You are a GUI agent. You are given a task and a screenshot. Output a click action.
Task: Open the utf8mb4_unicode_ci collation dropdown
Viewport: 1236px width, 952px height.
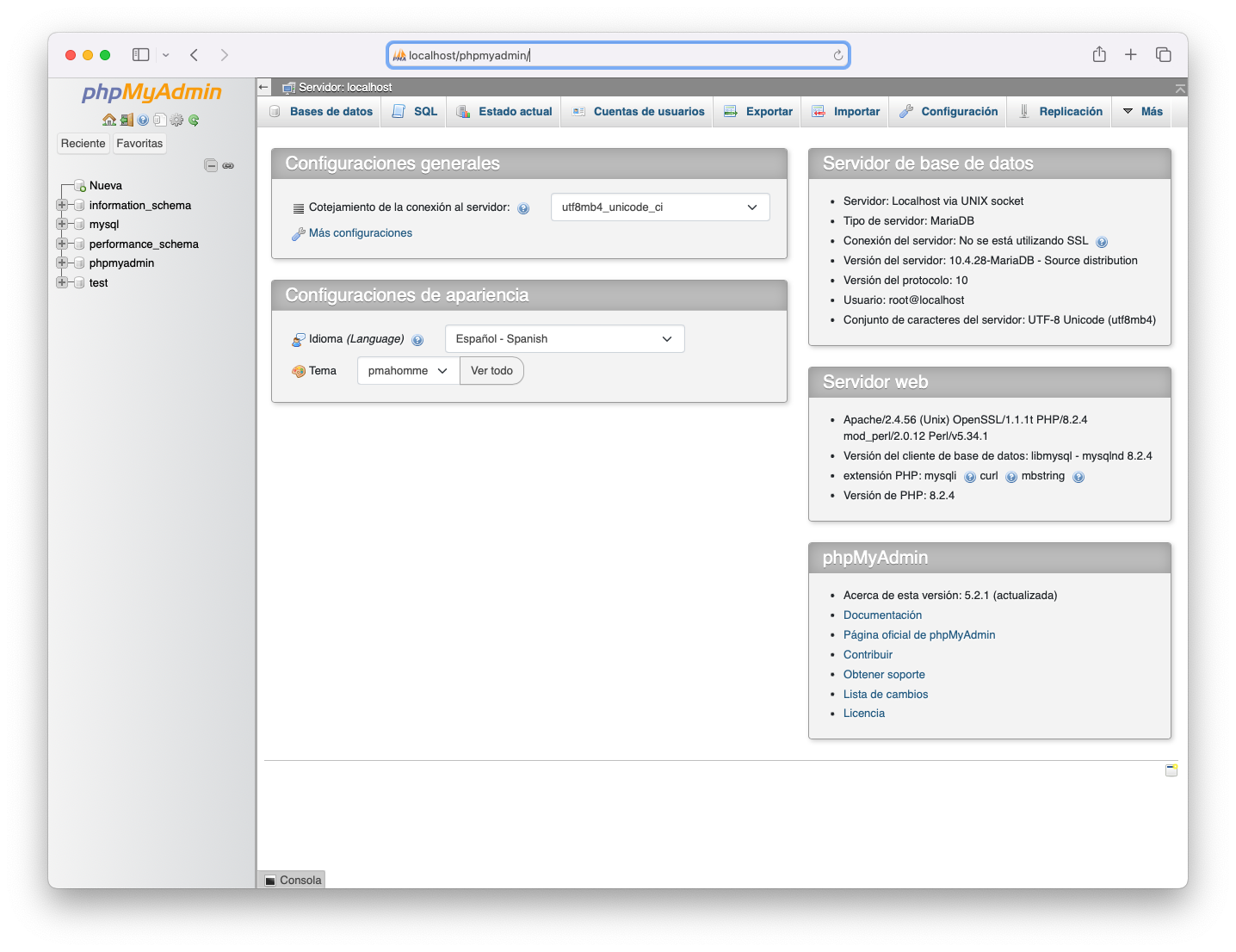point(659,207)
